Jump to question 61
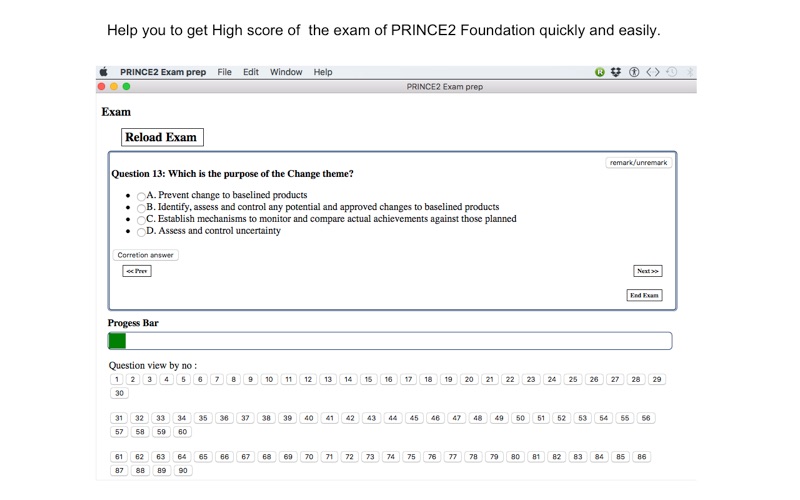Screen dimensions: 800x500 click(119, 457)
